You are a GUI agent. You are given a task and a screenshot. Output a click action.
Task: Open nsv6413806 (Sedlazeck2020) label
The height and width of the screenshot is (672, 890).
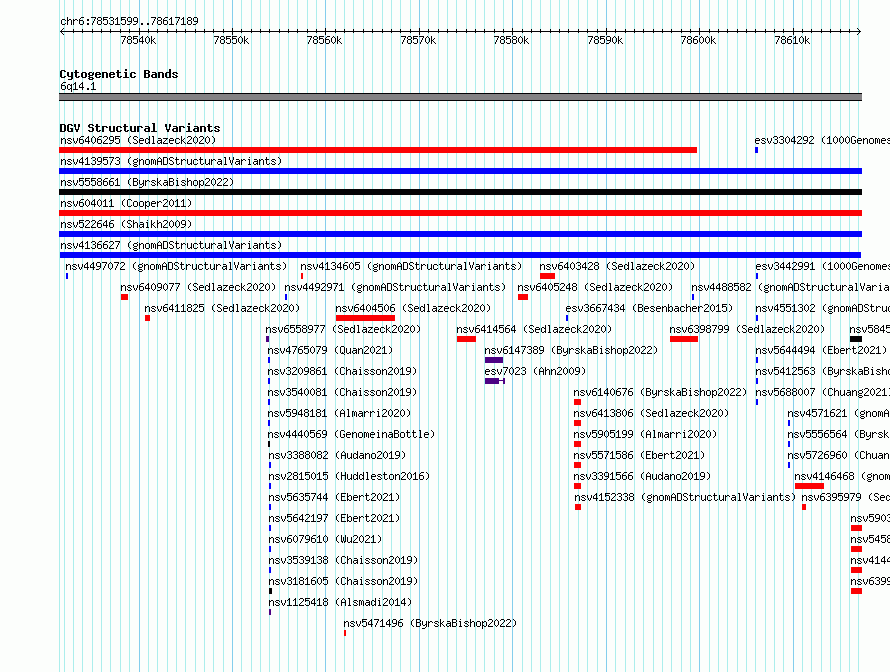pos(651,413)
